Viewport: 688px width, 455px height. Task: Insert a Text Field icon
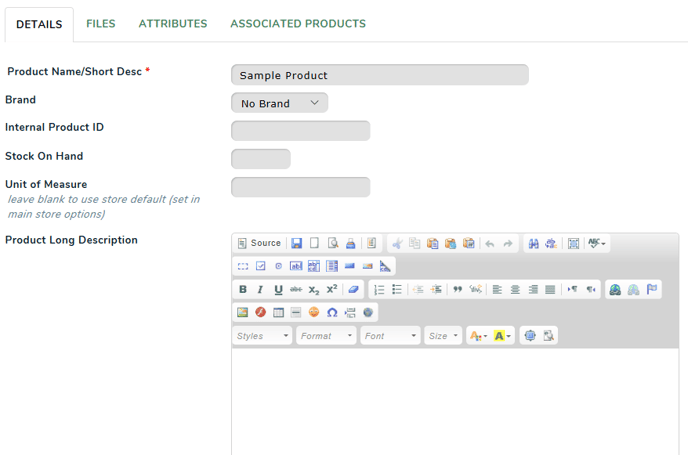point(296,266)
